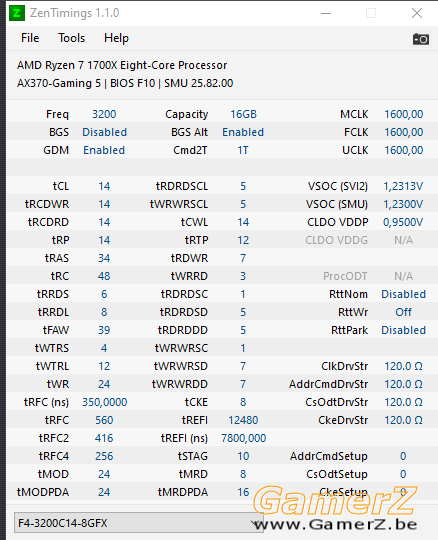The image size is (438, 540).
Task: Click the Freq value 3200
Action: coord(104,114)
